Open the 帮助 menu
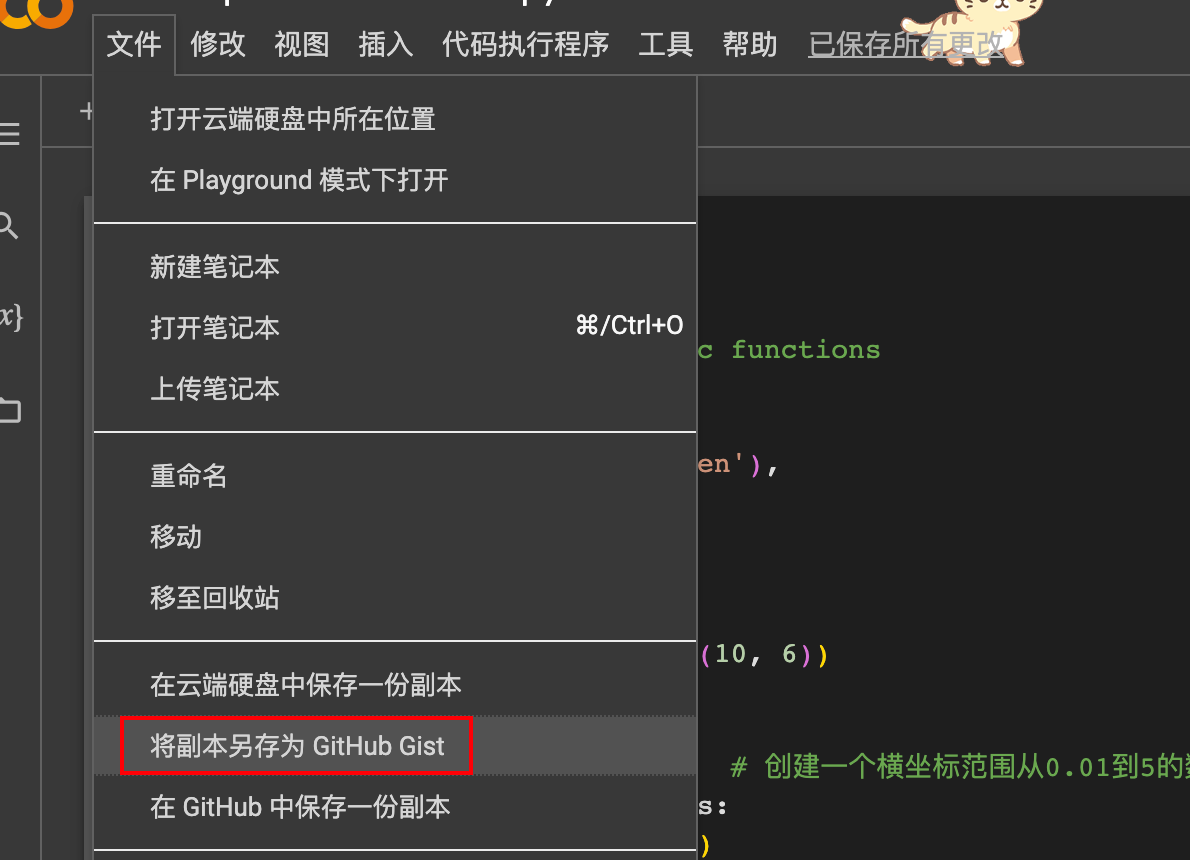This screenshot has height=860, width=1190. (x=750, y=44)
